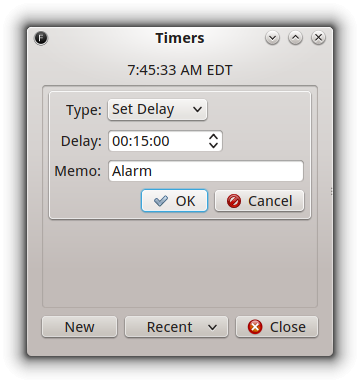The width and height of the screenshot is (360, 383).
Task: Expand the Recent timers dropdown button
Action: point(176,327)
